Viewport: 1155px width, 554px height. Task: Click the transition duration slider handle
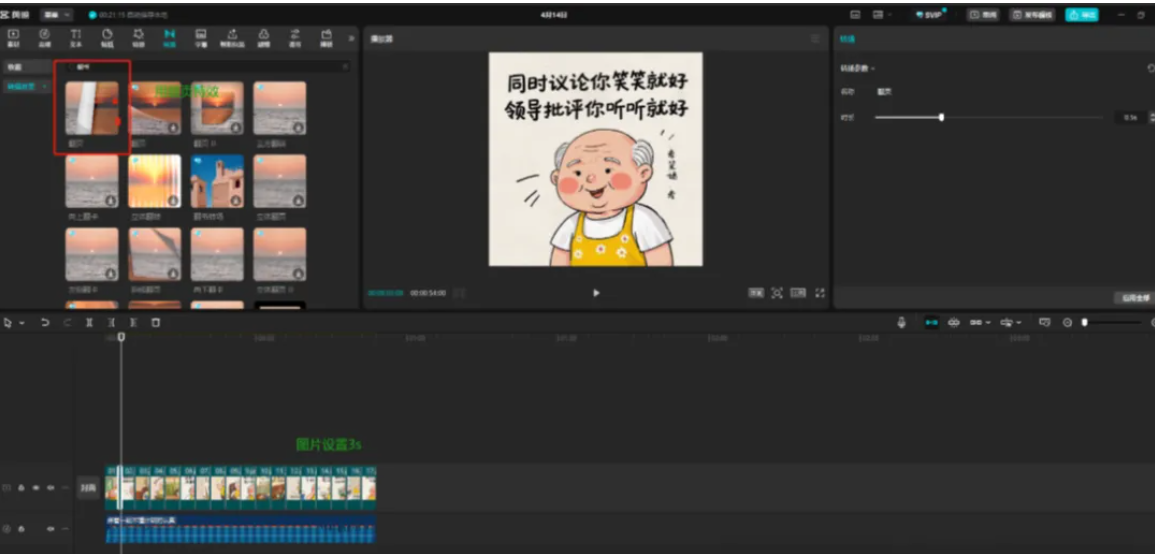click(941, 117)
